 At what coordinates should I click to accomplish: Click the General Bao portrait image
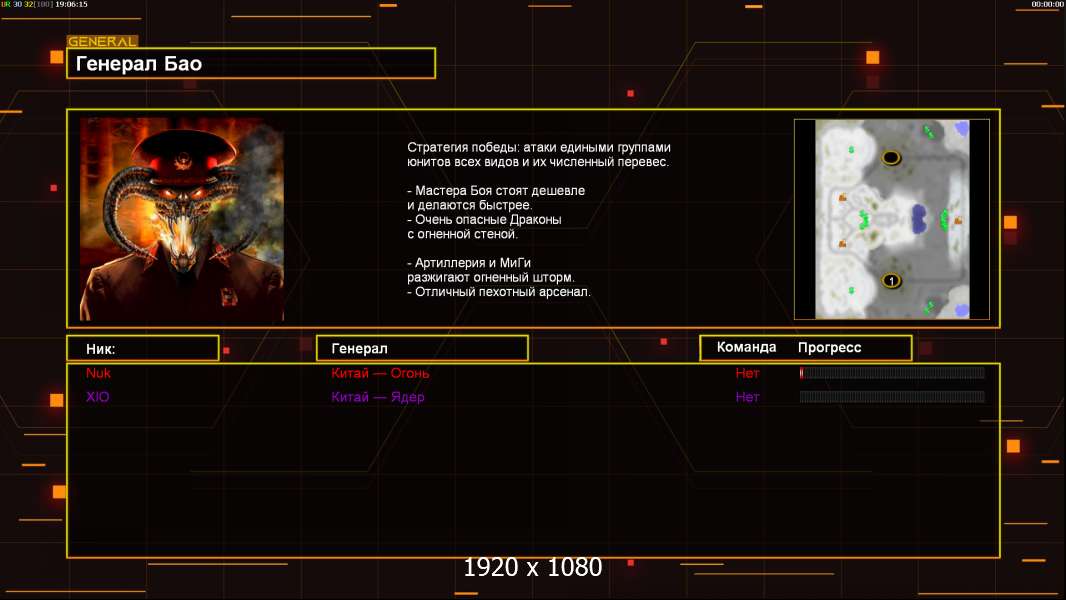tap(182, 219)
